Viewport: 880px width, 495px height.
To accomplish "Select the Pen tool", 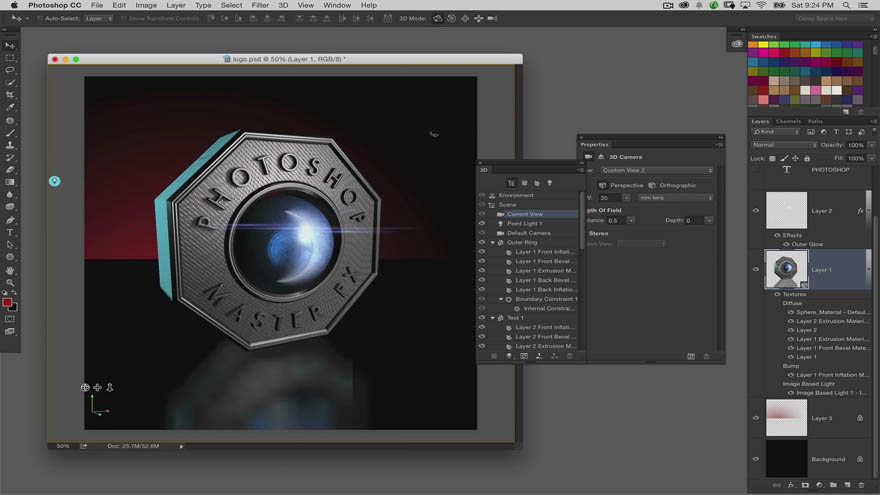I will 10,220.
